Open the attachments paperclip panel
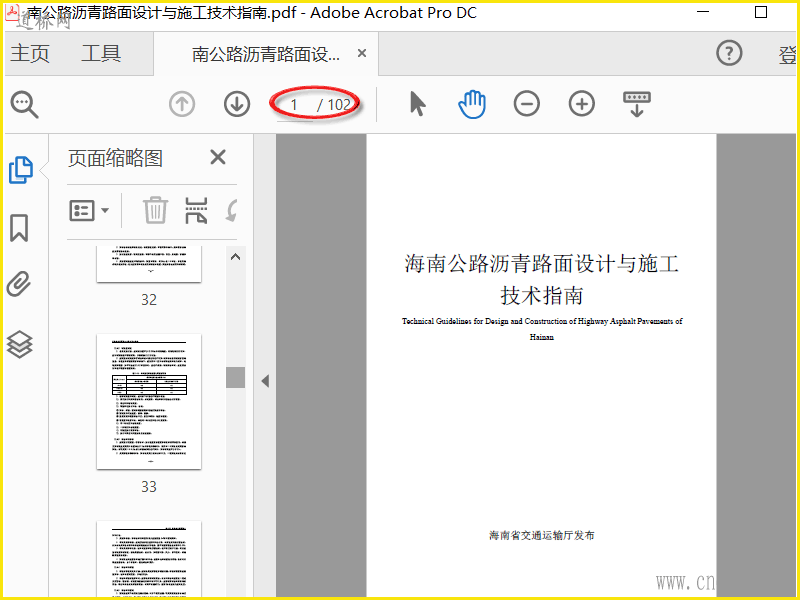This screenshot has width=800, height=600. coord(19,285)
